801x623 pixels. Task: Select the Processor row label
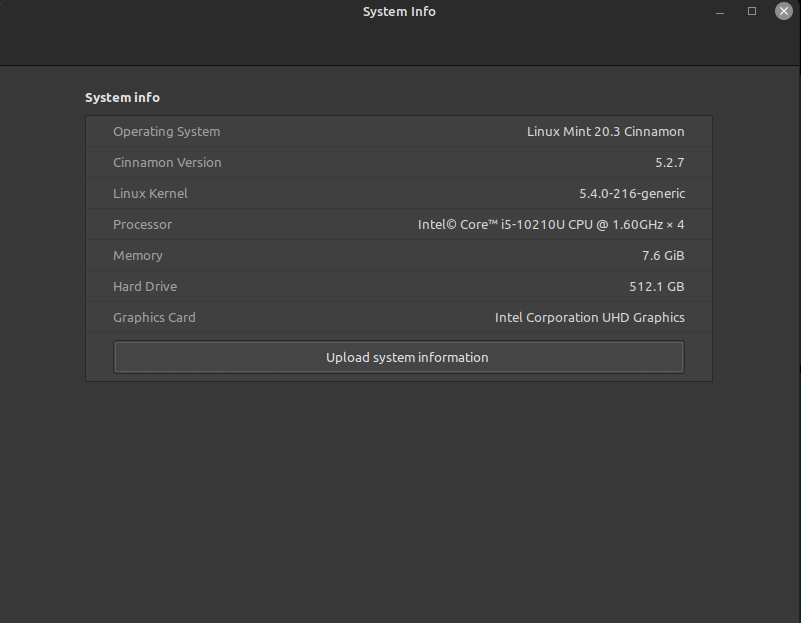[x=142, y=224]
